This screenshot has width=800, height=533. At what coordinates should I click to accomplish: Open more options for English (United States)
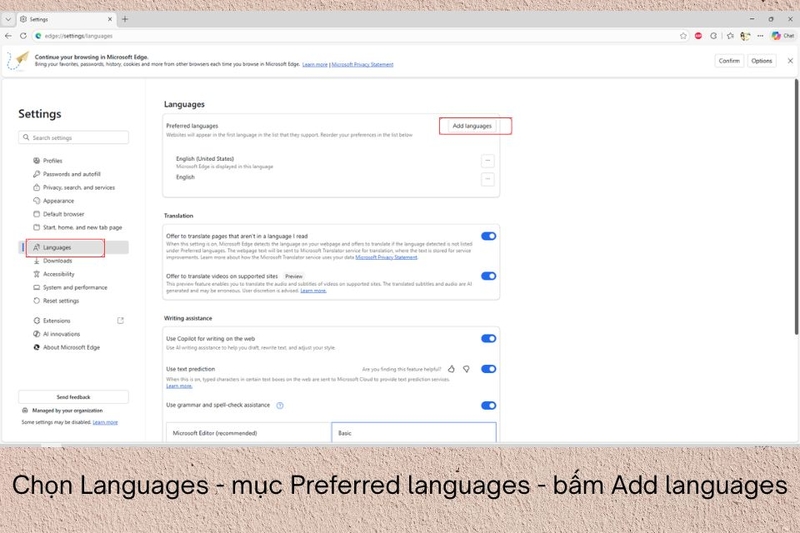click(x=488, y=161)
